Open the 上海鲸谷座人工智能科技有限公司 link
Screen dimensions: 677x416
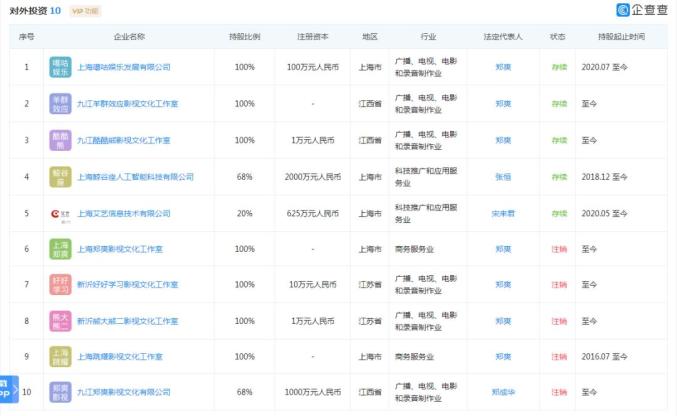(x=135, y=177)
